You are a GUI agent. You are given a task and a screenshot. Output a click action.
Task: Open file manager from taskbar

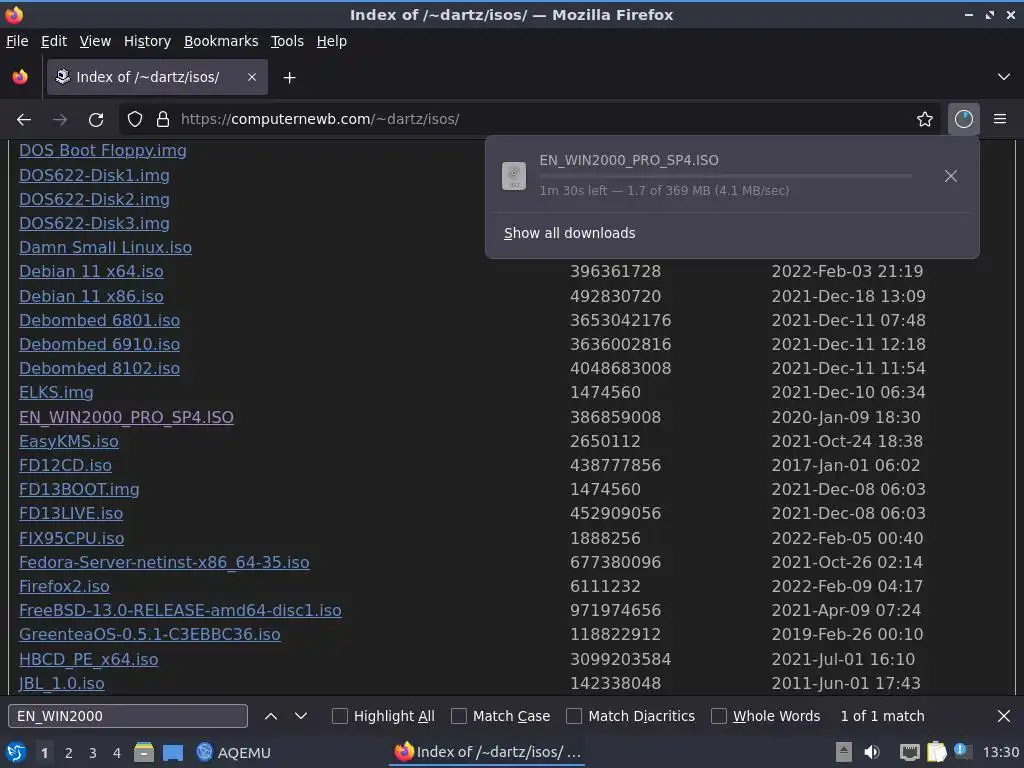click(144, 753)
